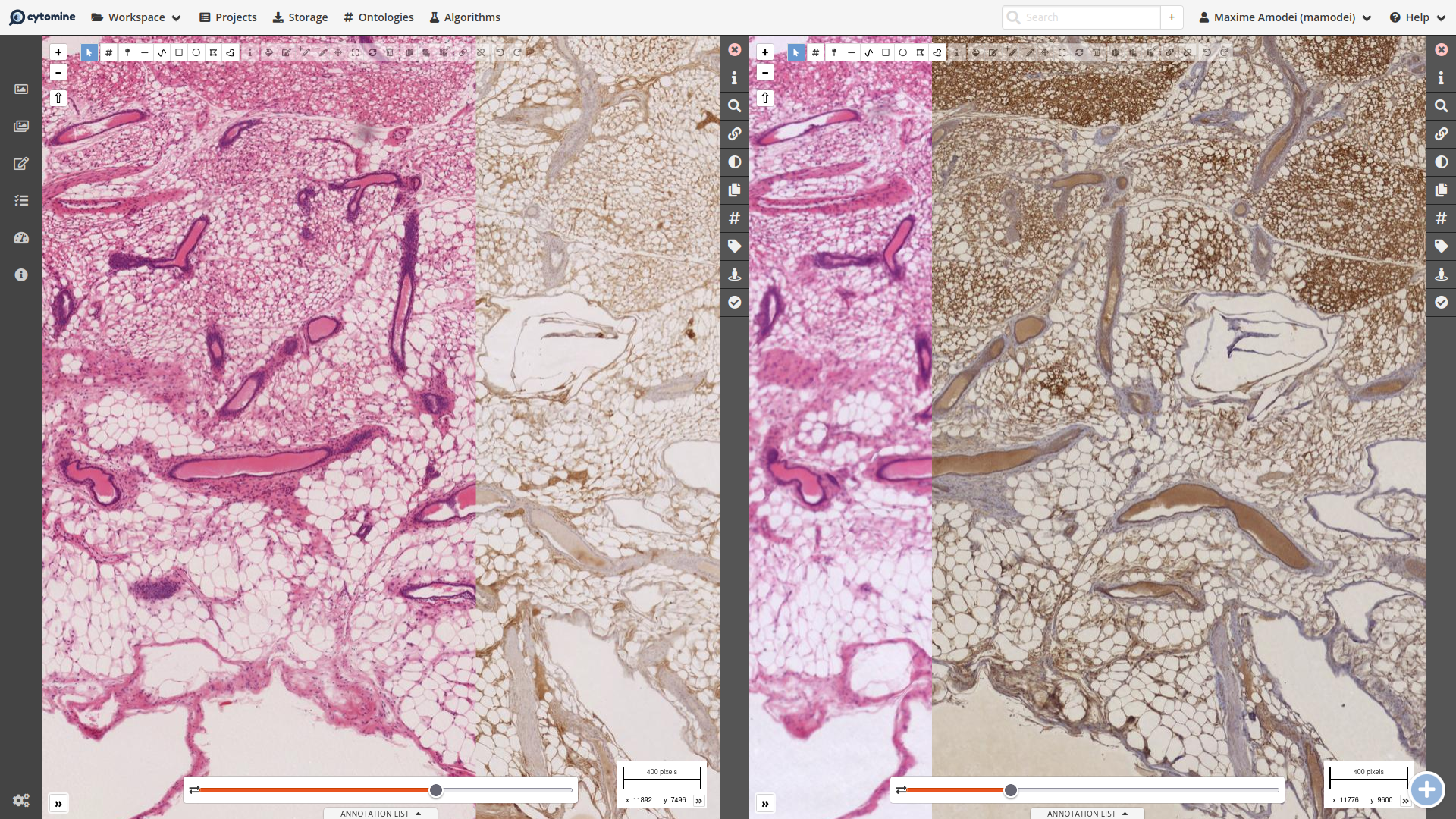Click the Projects link in navbar
Screen dimensions: 1456x819
(x=227, y=17)
